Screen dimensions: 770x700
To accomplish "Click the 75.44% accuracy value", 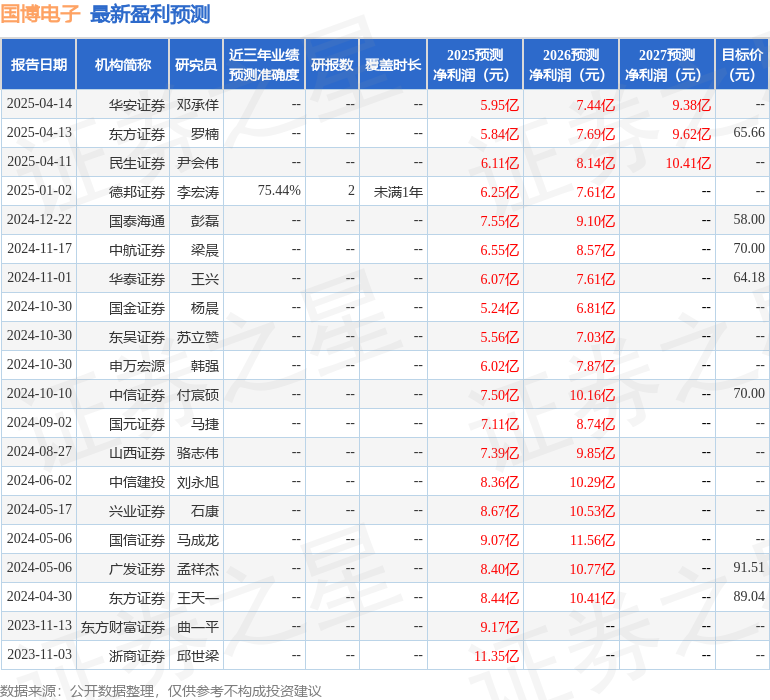I will [x=279, y=191].
